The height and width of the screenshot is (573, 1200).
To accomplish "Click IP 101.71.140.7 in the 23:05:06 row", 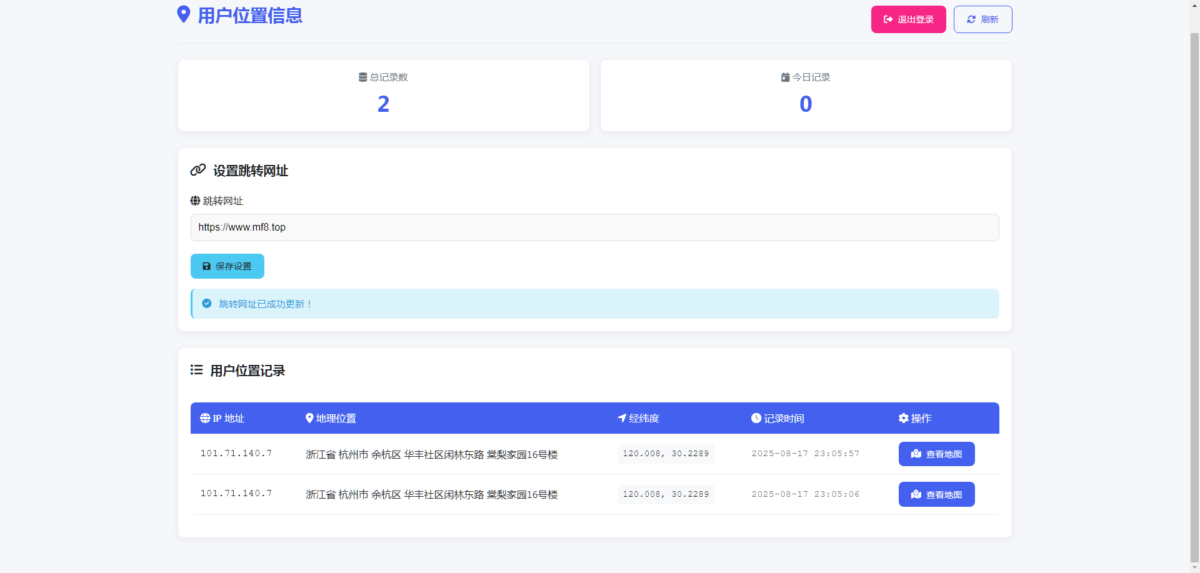I will (x=236, y=494).
